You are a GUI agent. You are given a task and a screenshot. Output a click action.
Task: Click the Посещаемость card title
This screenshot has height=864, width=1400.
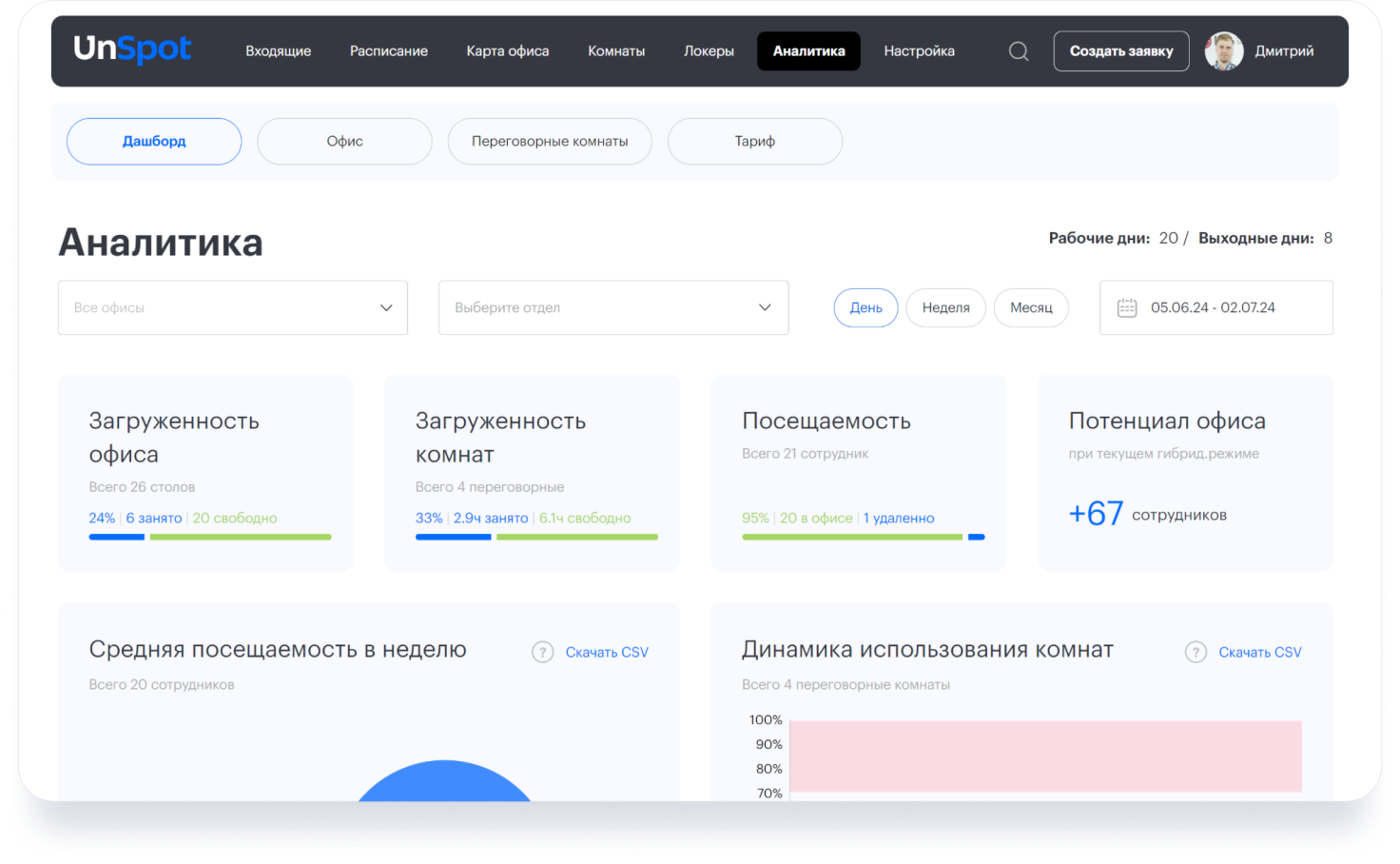click(826, 421)
